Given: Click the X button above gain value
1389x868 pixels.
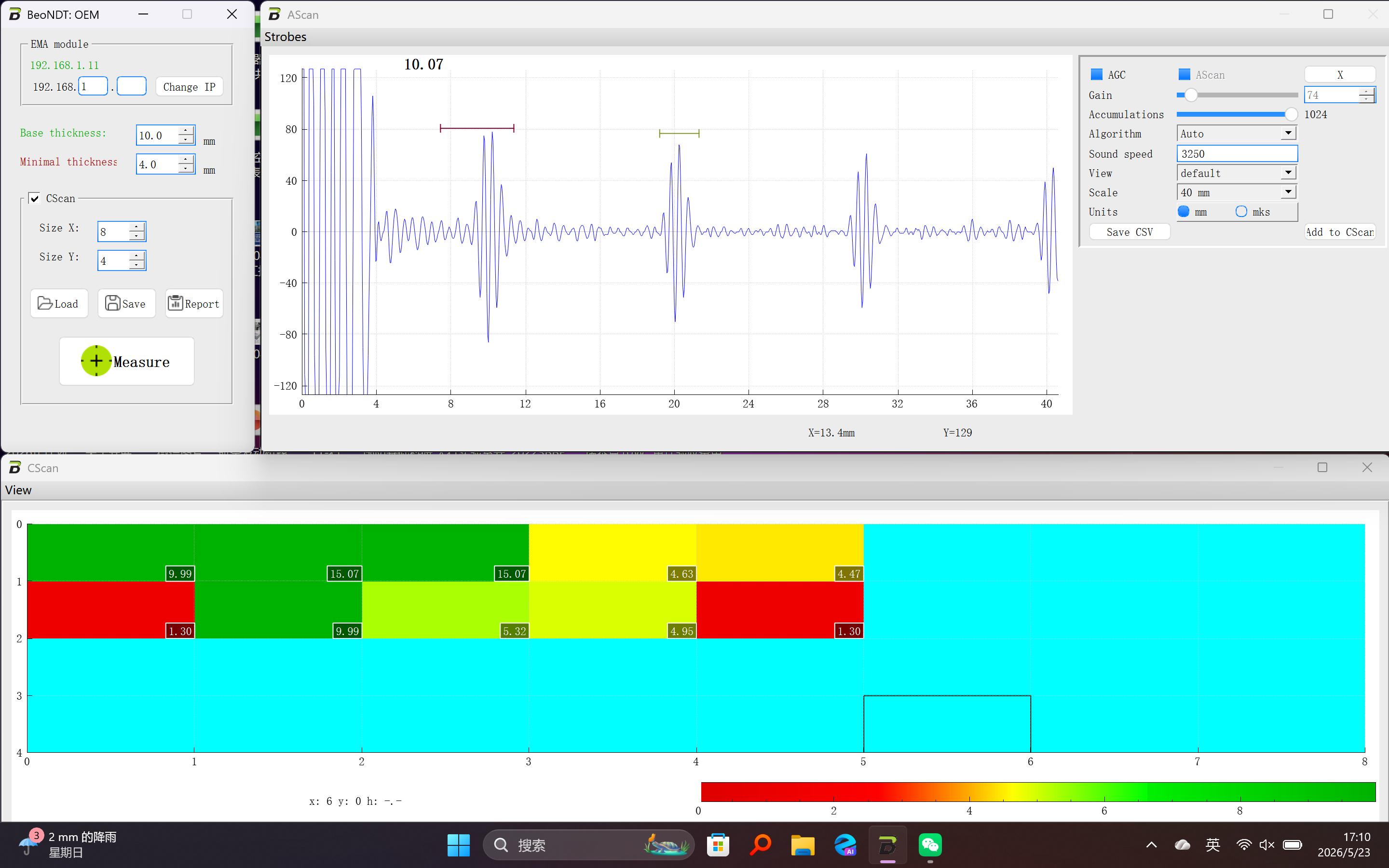Looking at the screenshot, I should [x=1340, y=75].
